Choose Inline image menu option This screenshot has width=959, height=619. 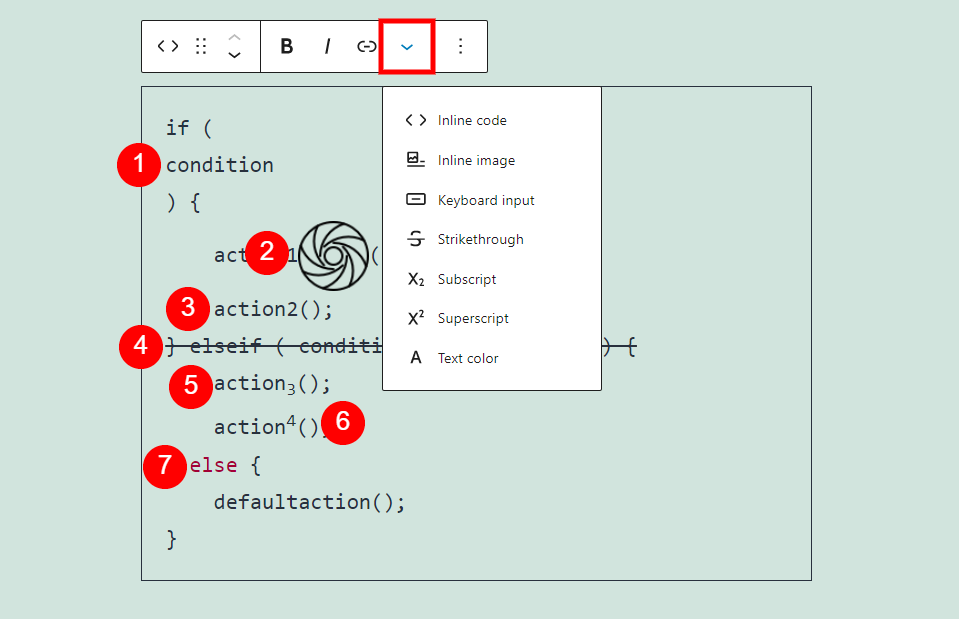[x=475, y=160]
